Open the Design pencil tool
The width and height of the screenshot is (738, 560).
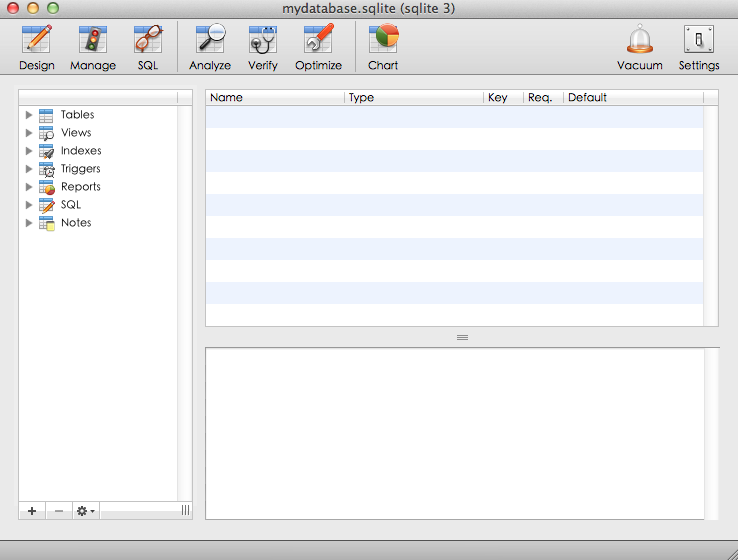pos(37,40)
